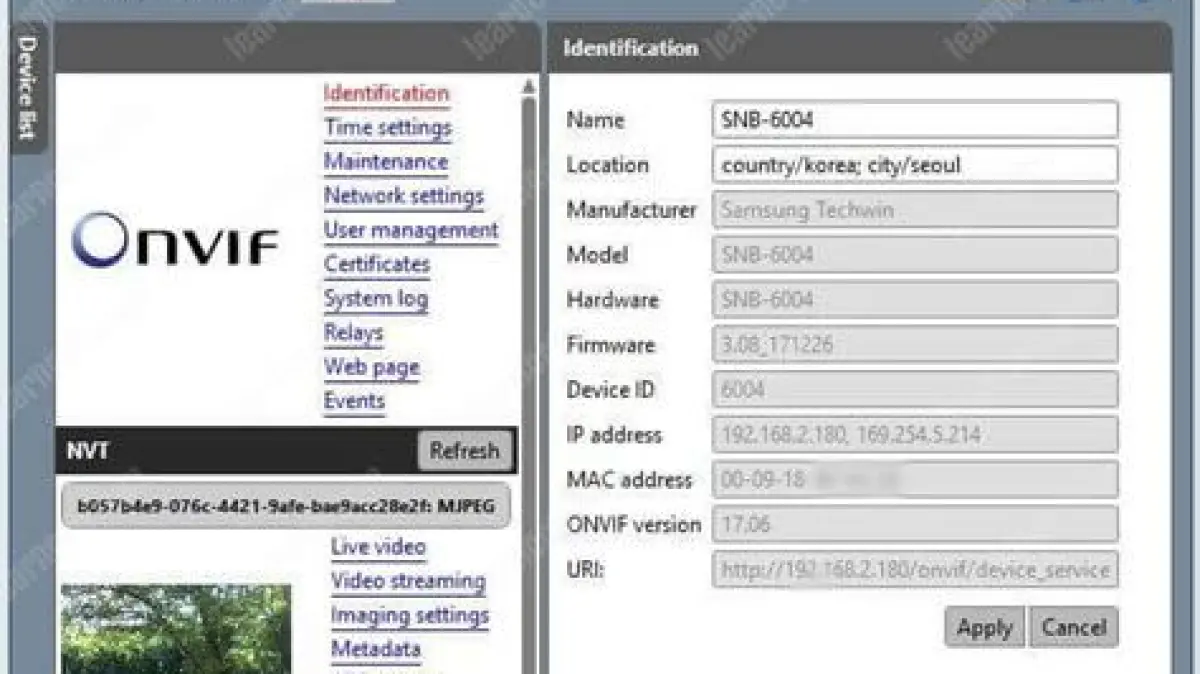Open Certificates page
The width and height of the screenshot is (1200, 674).
[376, 265]
